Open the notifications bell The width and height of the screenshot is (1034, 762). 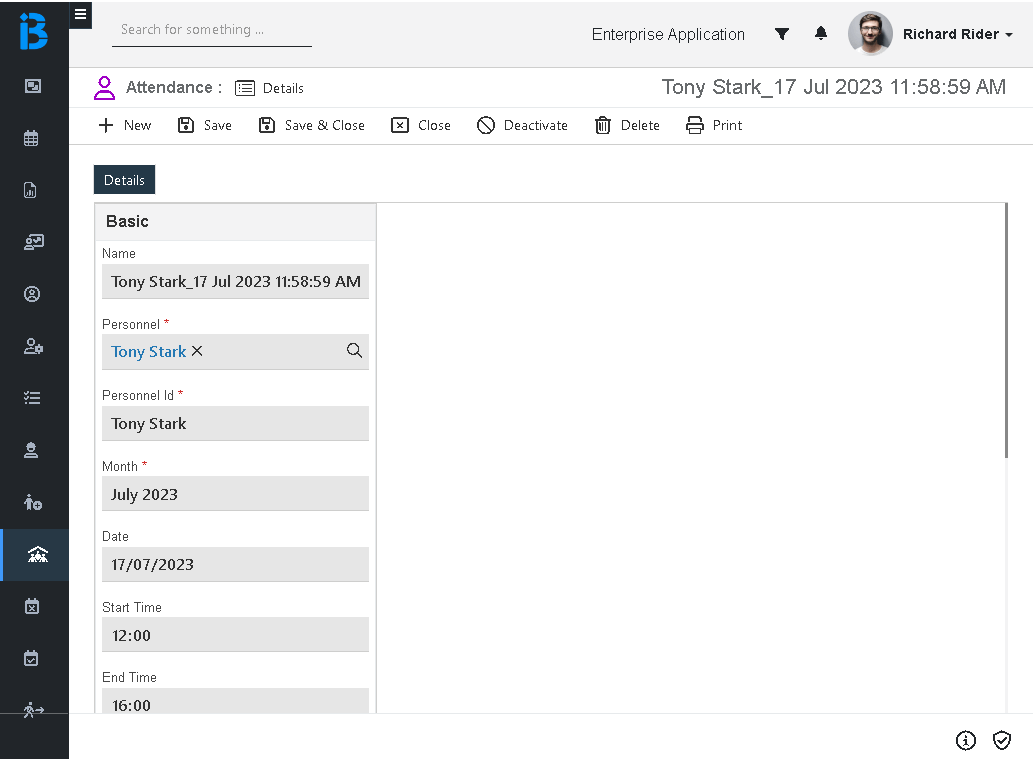[820, 33]
